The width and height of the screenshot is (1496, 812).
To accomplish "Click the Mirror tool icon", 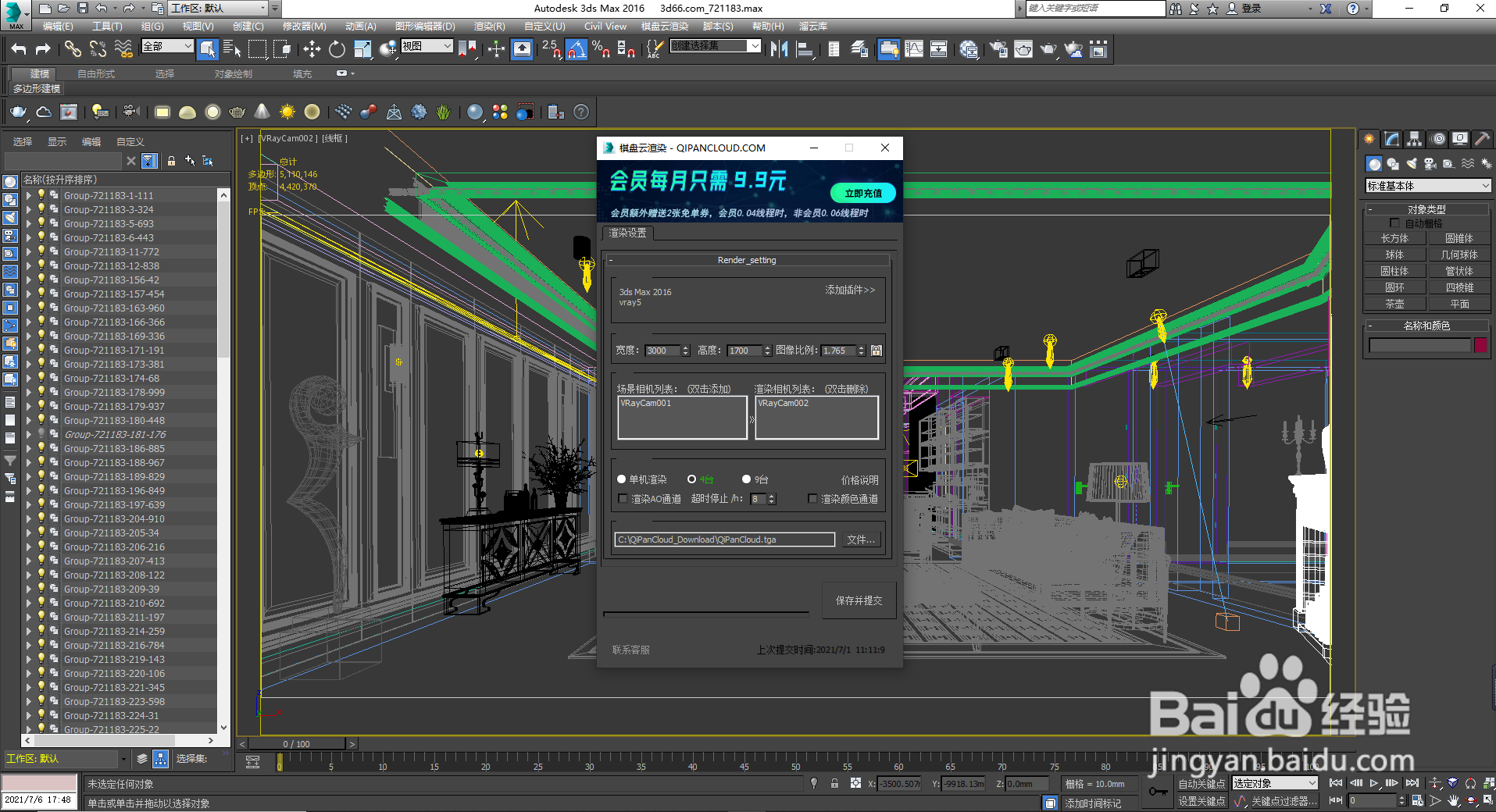I will [x=779, y=49].
